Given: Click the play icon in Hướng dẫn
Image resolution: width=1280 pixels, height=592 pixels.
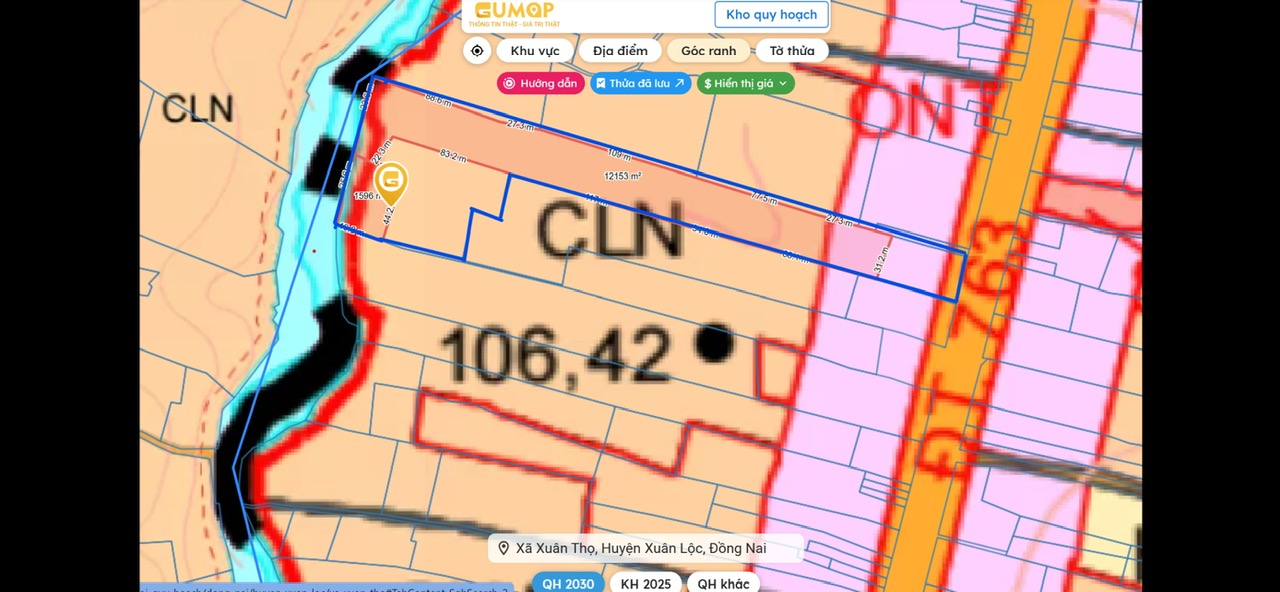Looking at the screenshot, I should pyautogui.click(x=510, y=84).
